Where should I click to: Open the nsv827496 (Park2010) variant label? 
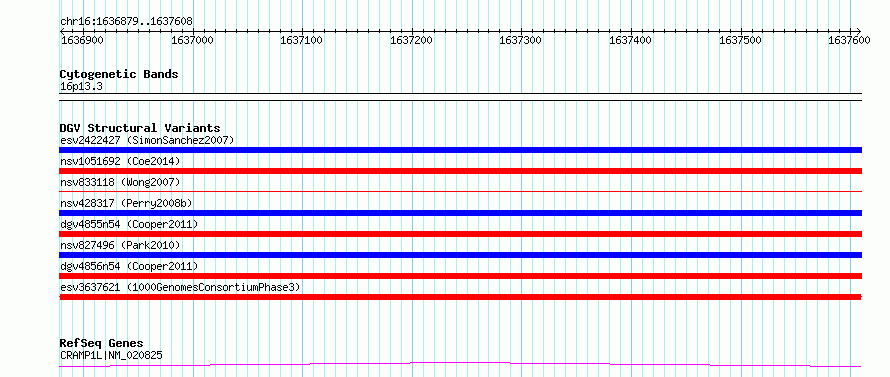120,245
